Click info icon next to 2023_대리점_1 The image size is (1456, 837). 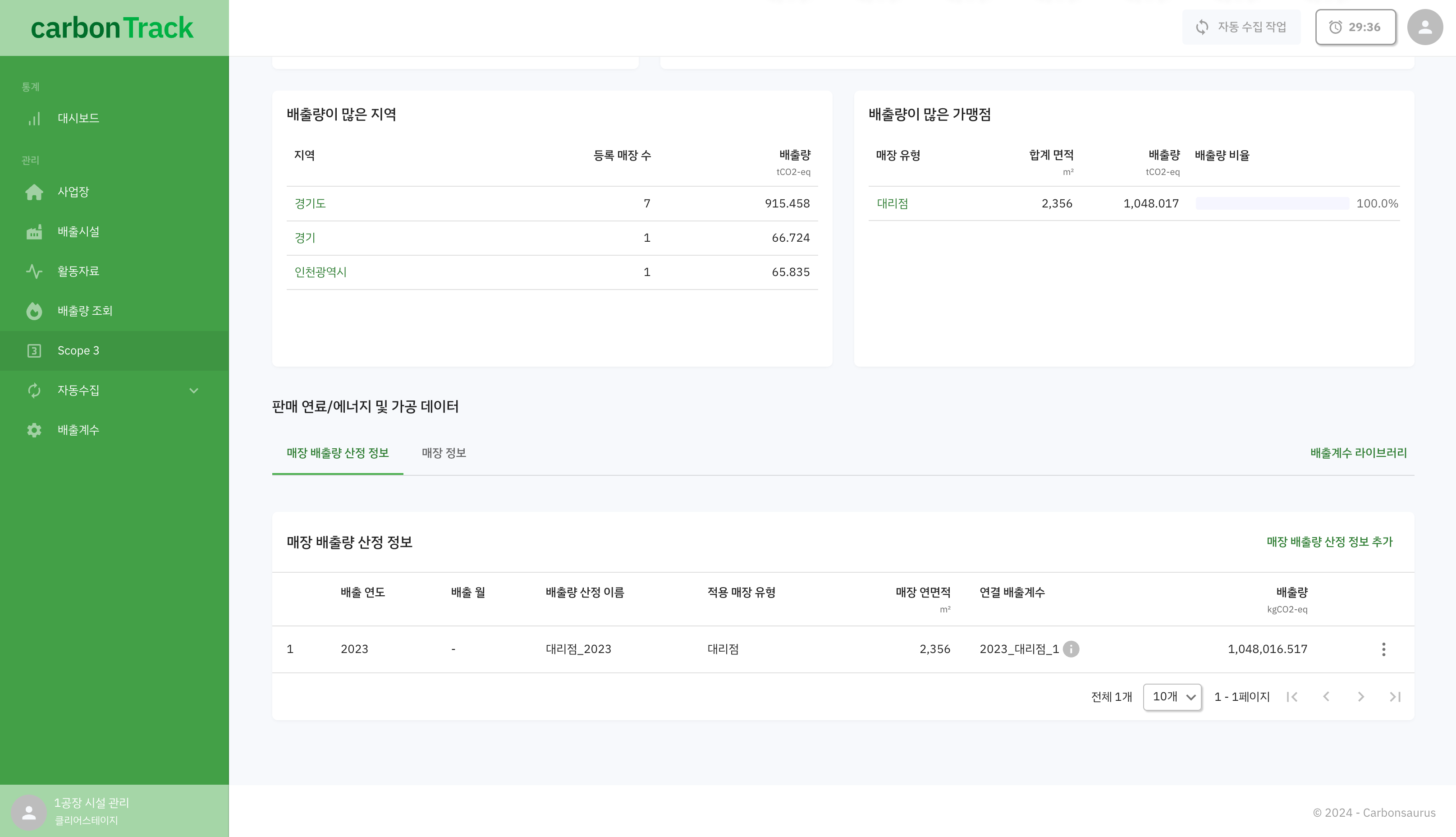[1071, 649]
